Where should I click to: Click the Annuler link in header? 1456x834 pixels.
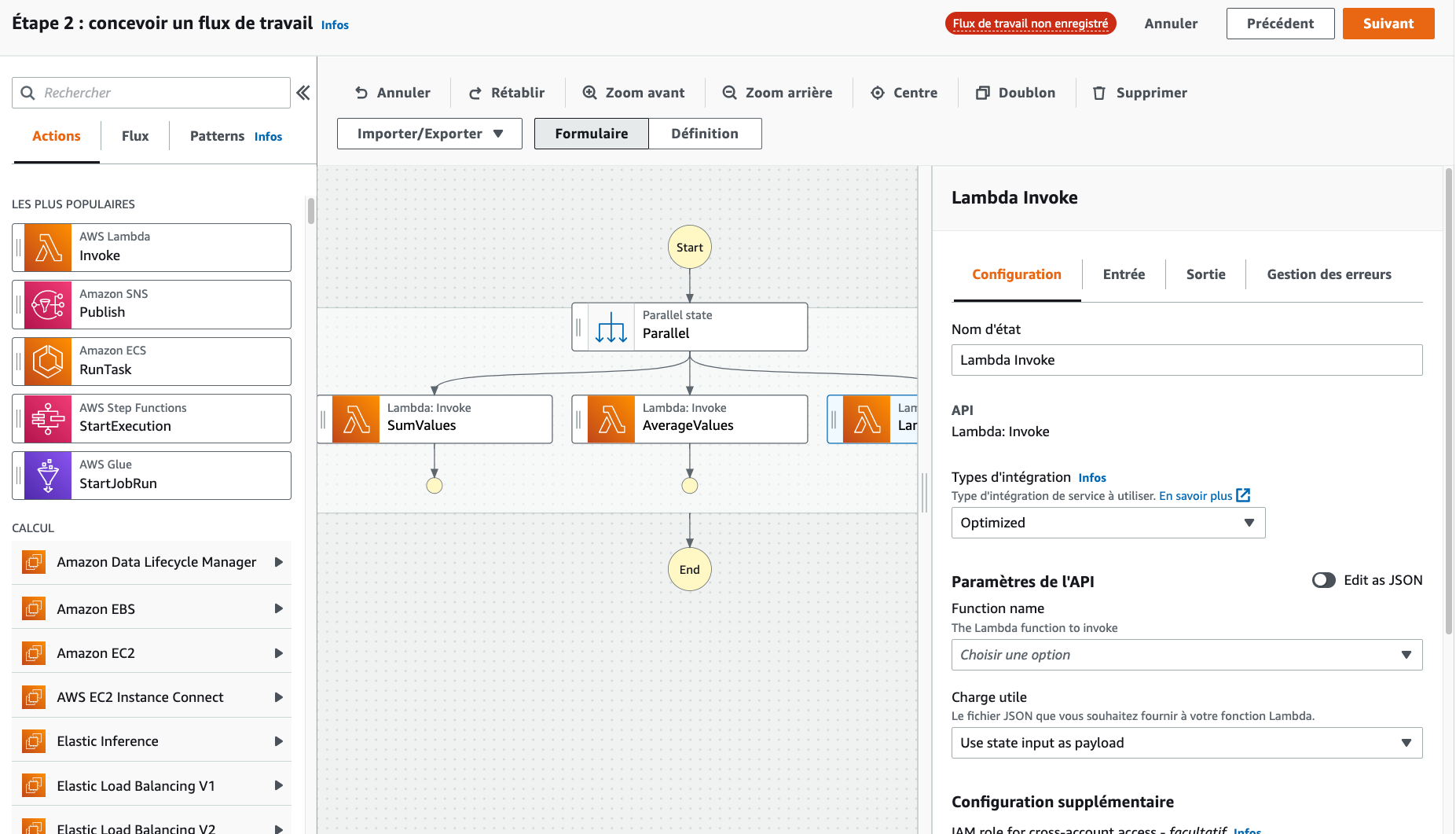coord(1171,24)
